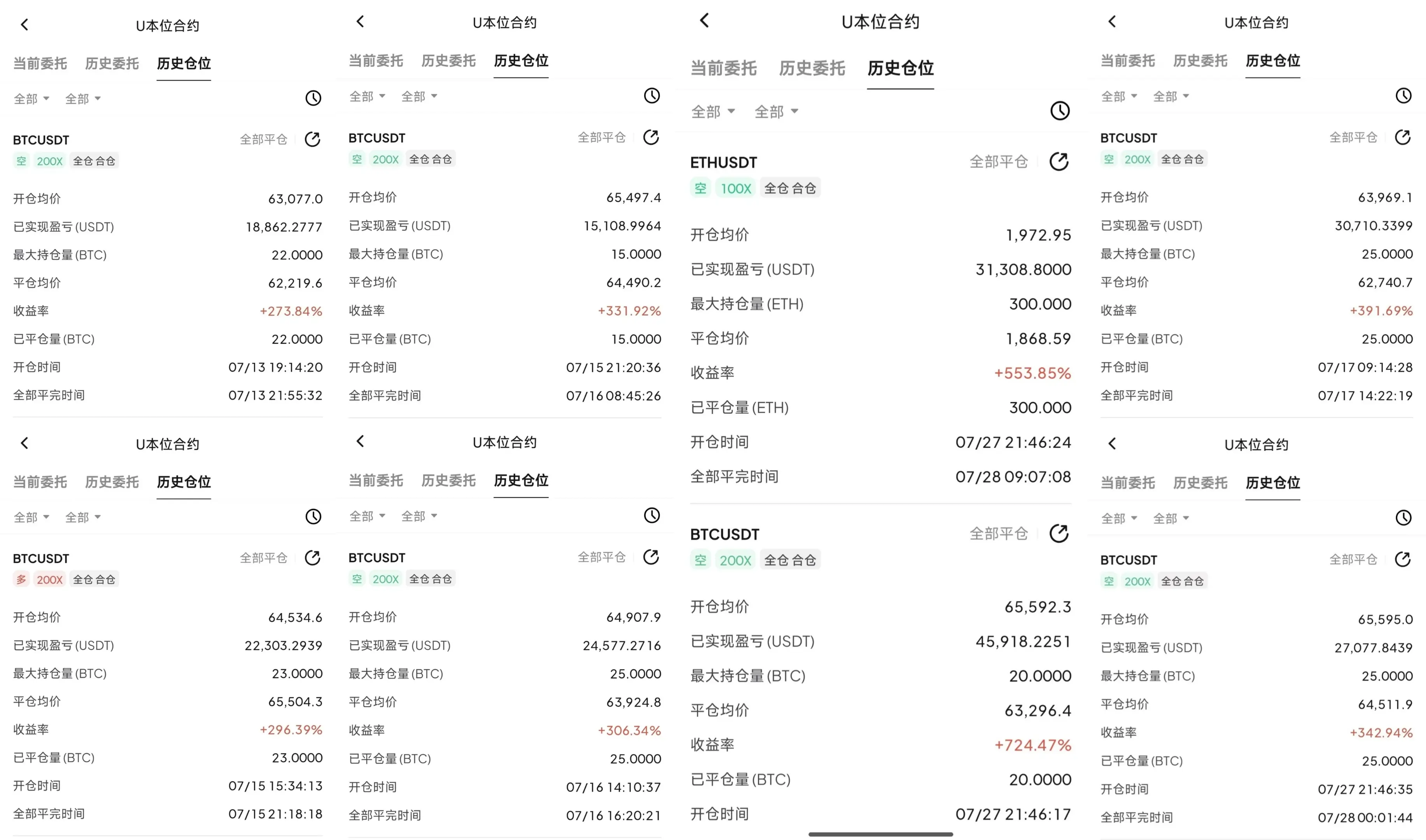The image size is (1426, 840).
Task: Open second 全部 filter above 63,077.0 position
Action: [83, 99]
